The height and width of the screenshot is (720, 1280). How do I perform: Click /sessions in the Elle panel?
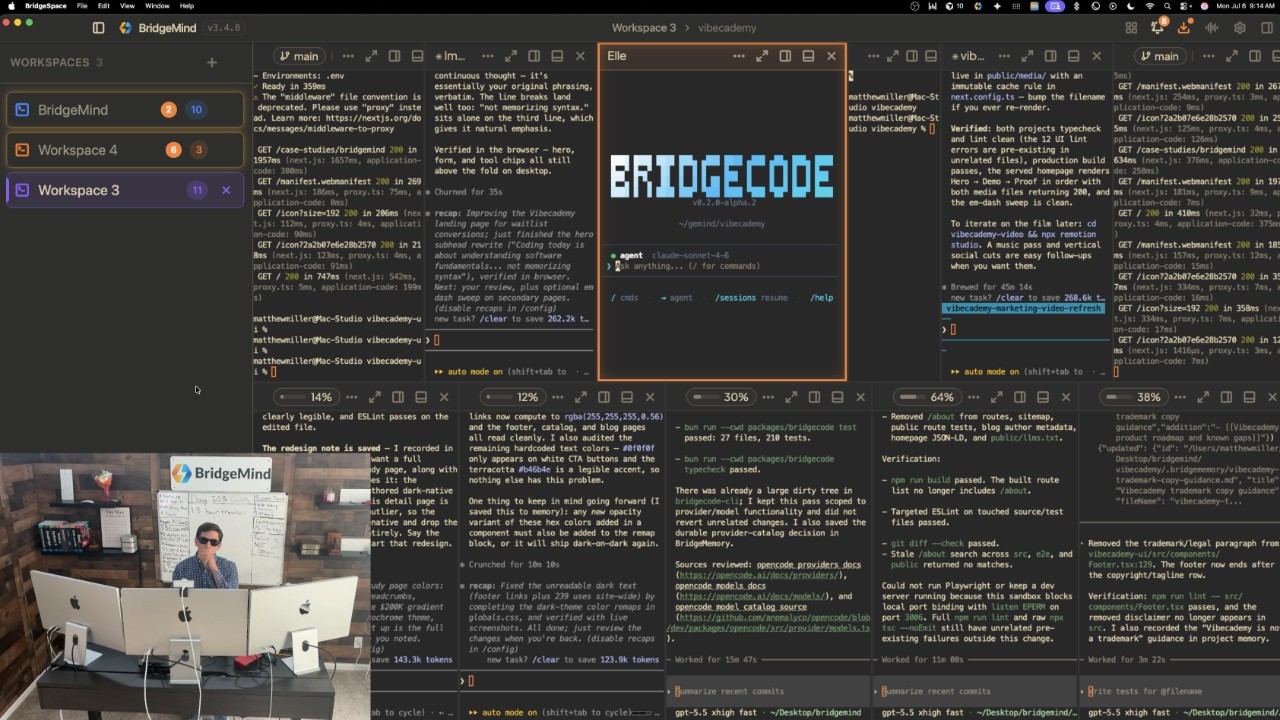[736, 298]
